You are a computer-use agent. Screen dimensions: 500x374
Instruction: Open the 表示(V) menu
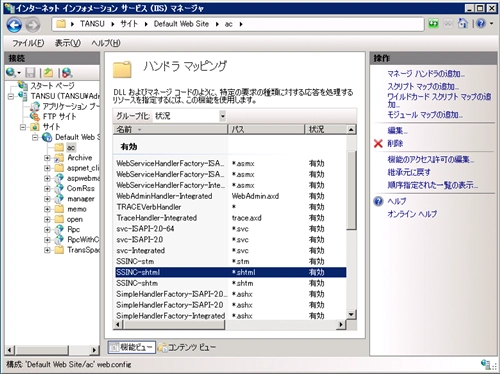68,43
